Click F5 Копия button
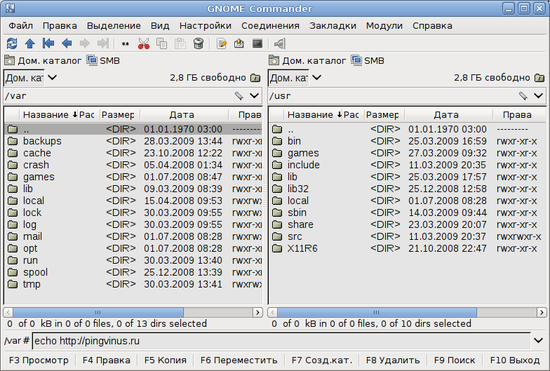550x371 pixels. click(x=165, y=360)
